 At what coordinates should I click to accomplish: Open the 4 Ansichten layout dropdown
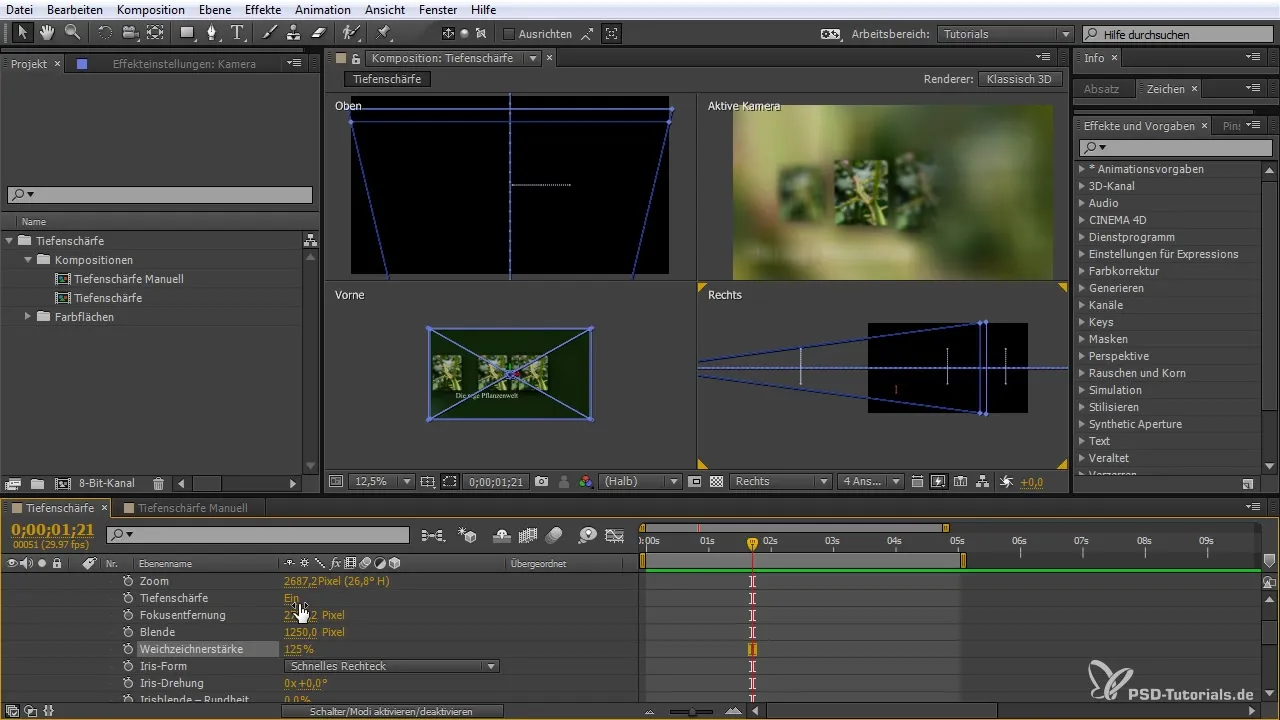pos(871,481)
